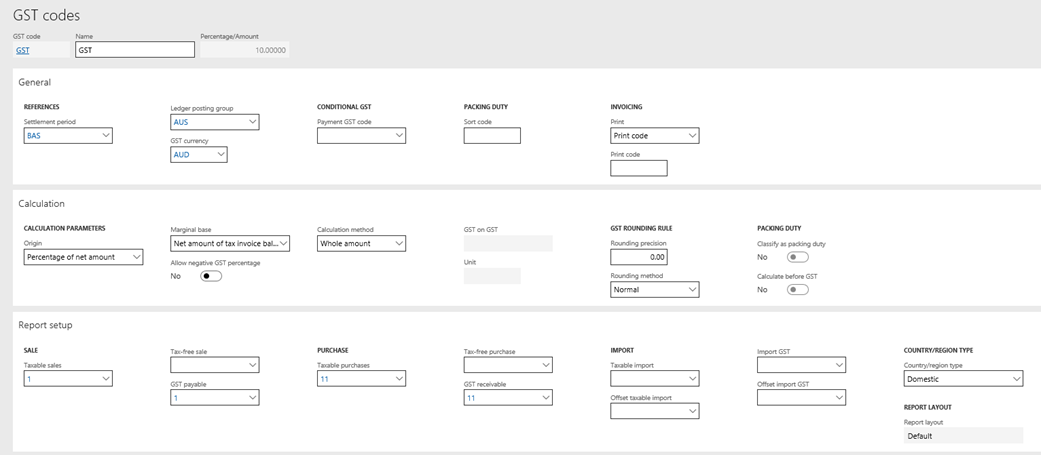Collapse the Calculation section header
Screen dimensions: 1041x455
[x=42, y=203]
